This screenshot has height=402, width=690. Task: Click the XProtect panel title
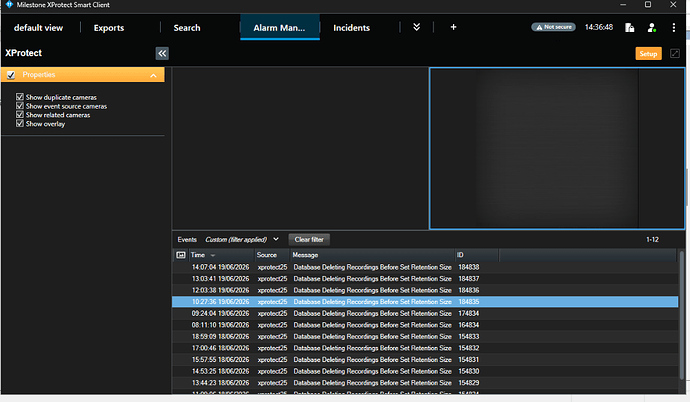pyautogui.click(x=24, y=53)
